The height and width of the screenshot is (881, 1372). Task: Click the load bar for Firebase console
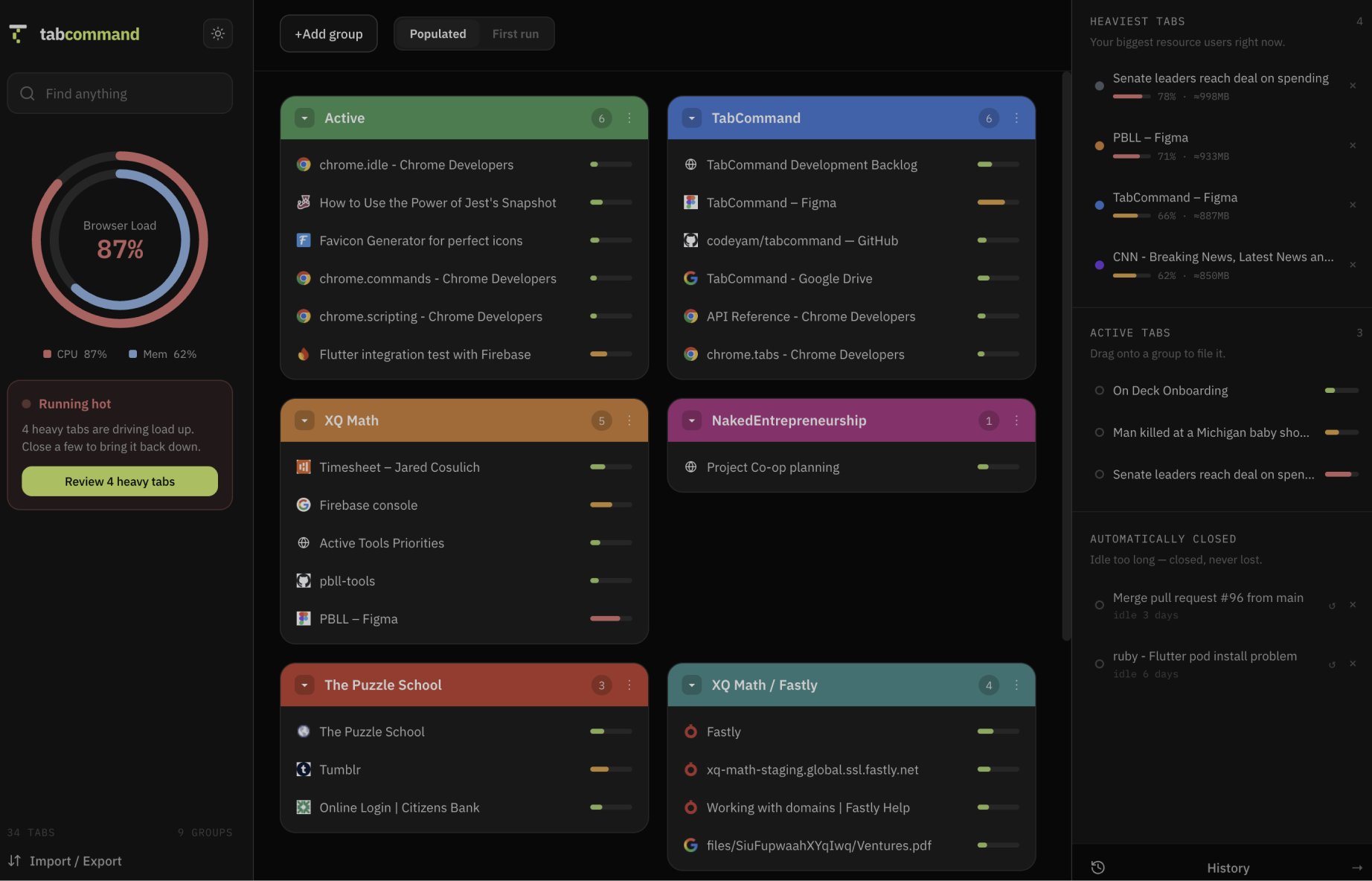point(611,504)
